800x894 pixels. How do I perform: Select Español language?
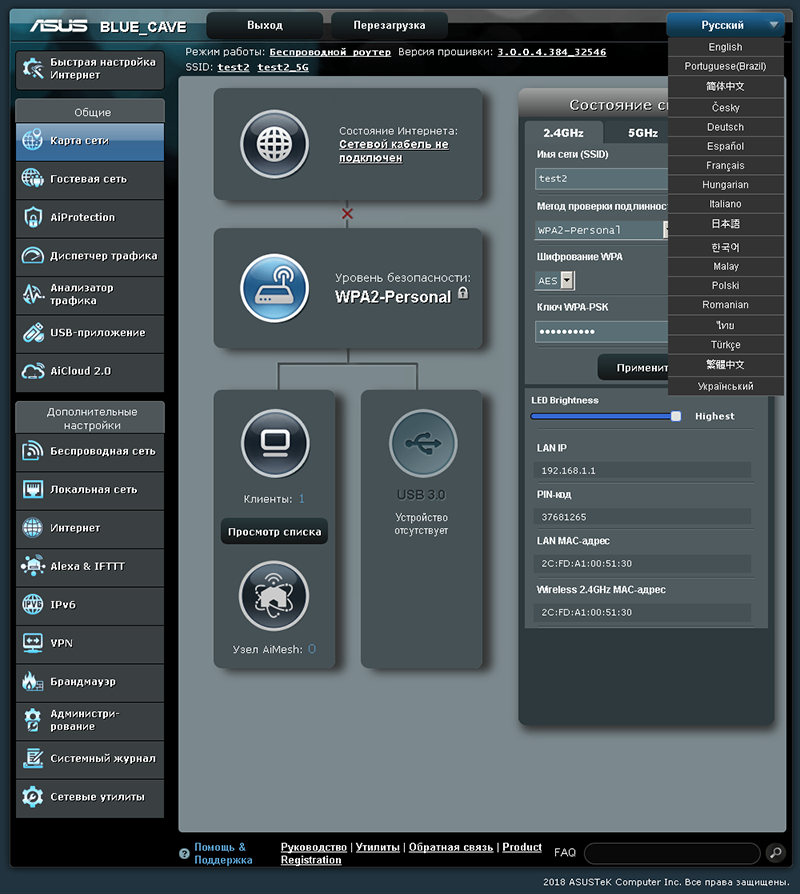[725, 147]
